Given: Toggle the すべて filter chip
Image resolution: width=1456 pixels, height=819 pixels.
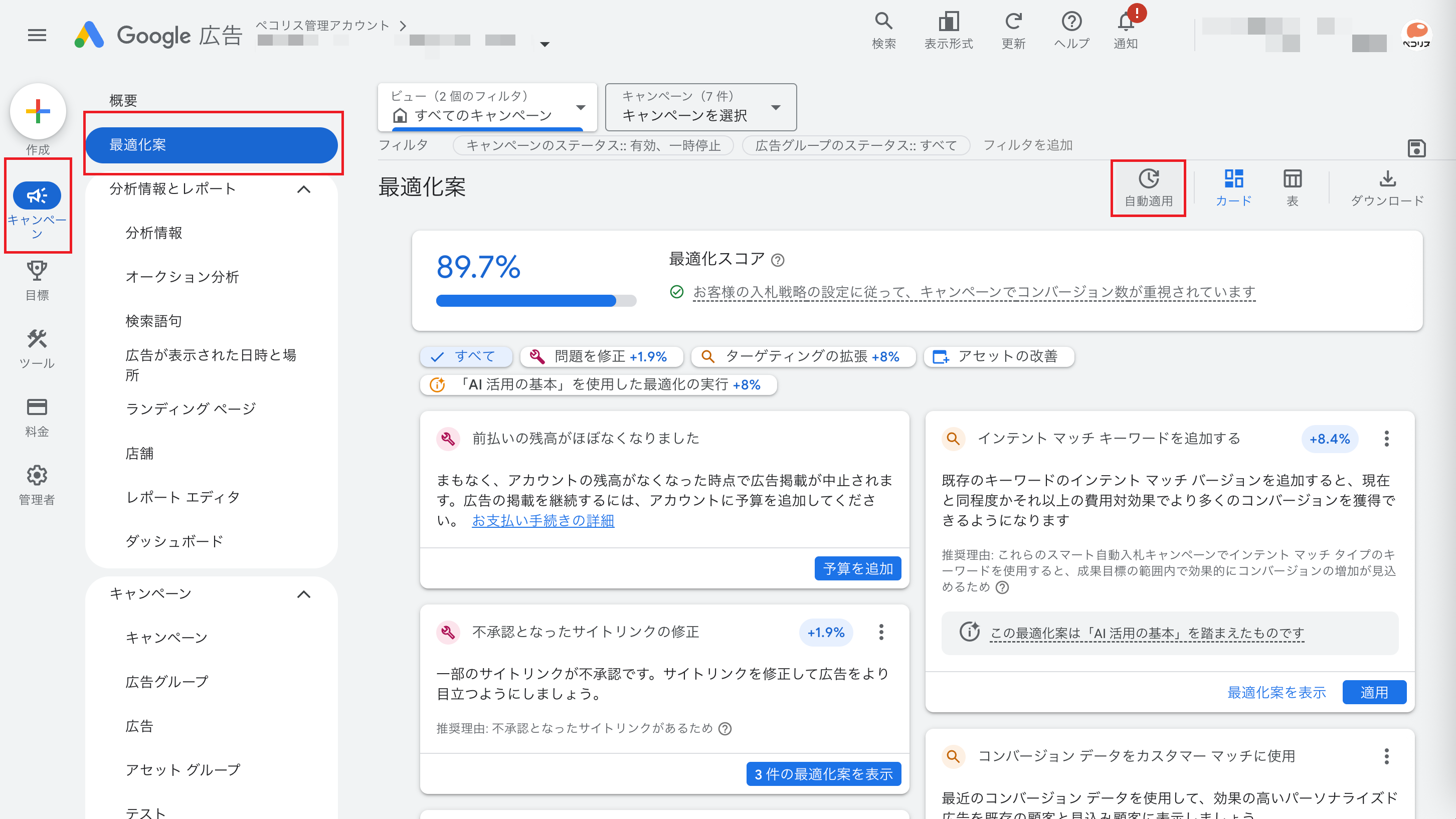Looking at the screenshot, I should click(x=466, y=357).
